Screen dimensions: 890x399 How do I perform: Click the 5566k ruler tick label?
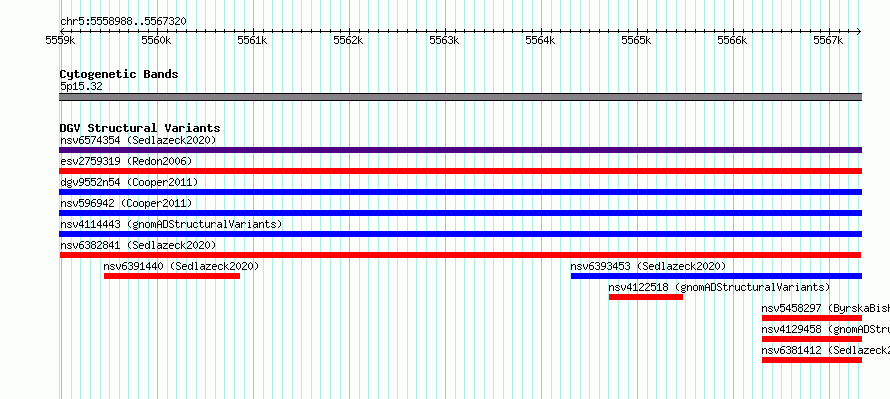pyautogui.click(x=732, y=41)
